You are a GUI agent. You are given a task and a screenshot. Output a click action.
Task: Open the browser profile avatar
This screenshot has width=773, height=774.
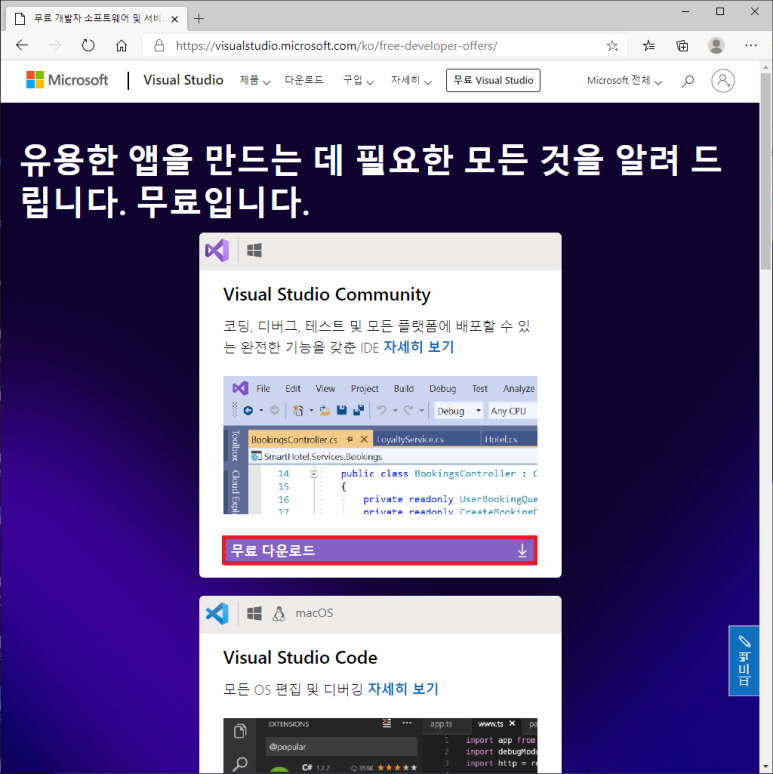pyautogui.click(x=716, y=45)
